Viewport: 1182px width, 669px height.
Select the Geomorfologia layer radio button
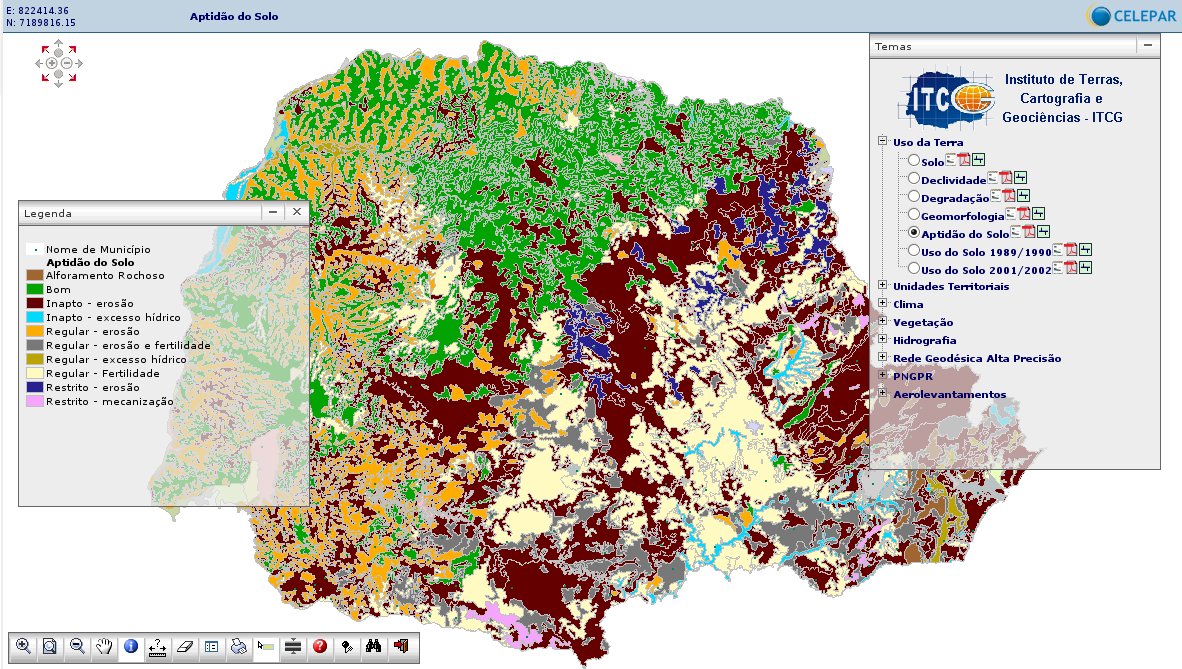pyautogui.click(x=913, y=215)
